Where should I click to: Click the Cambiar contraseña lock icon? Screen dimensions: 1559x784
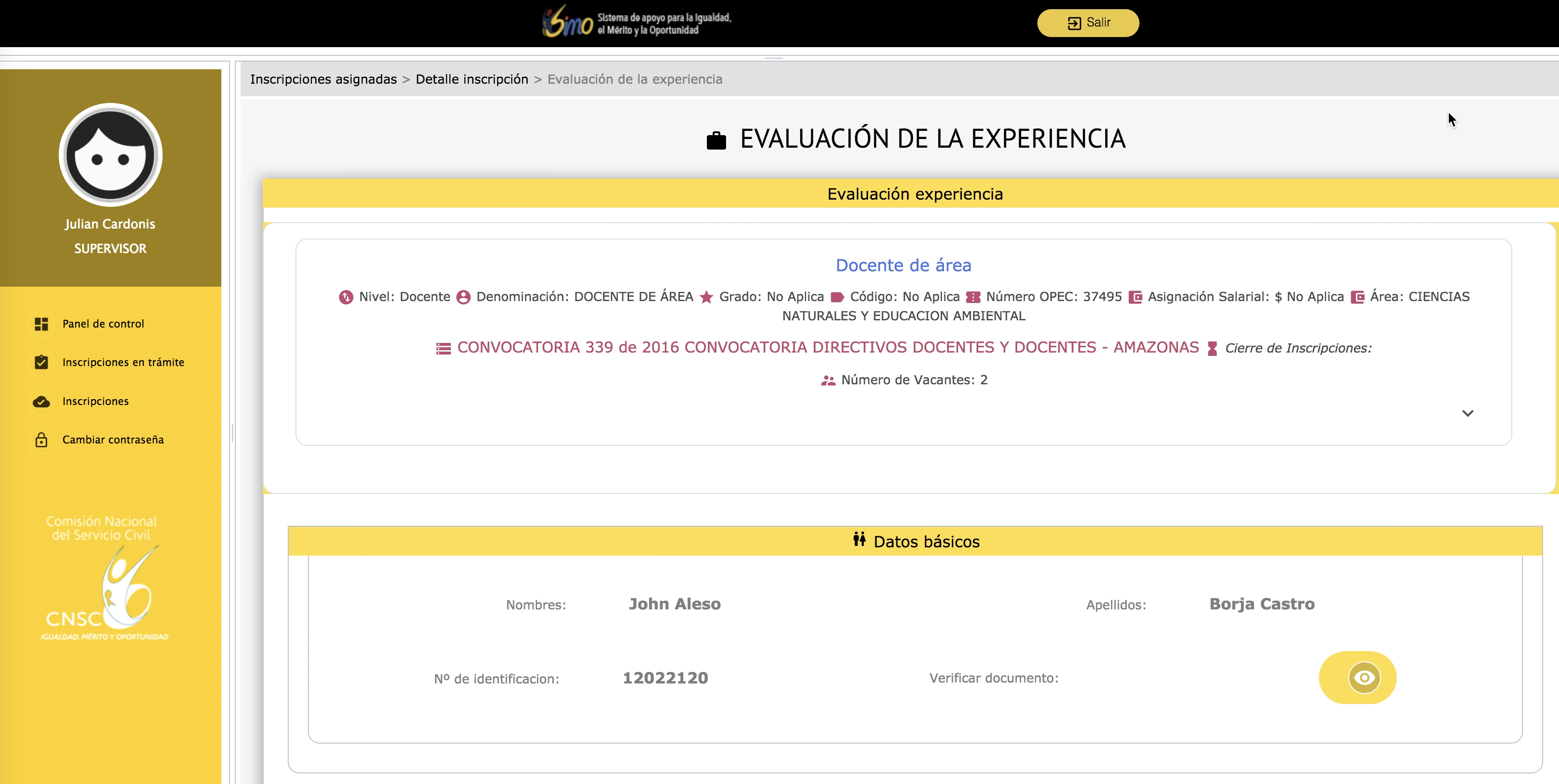tap(41, 440)
